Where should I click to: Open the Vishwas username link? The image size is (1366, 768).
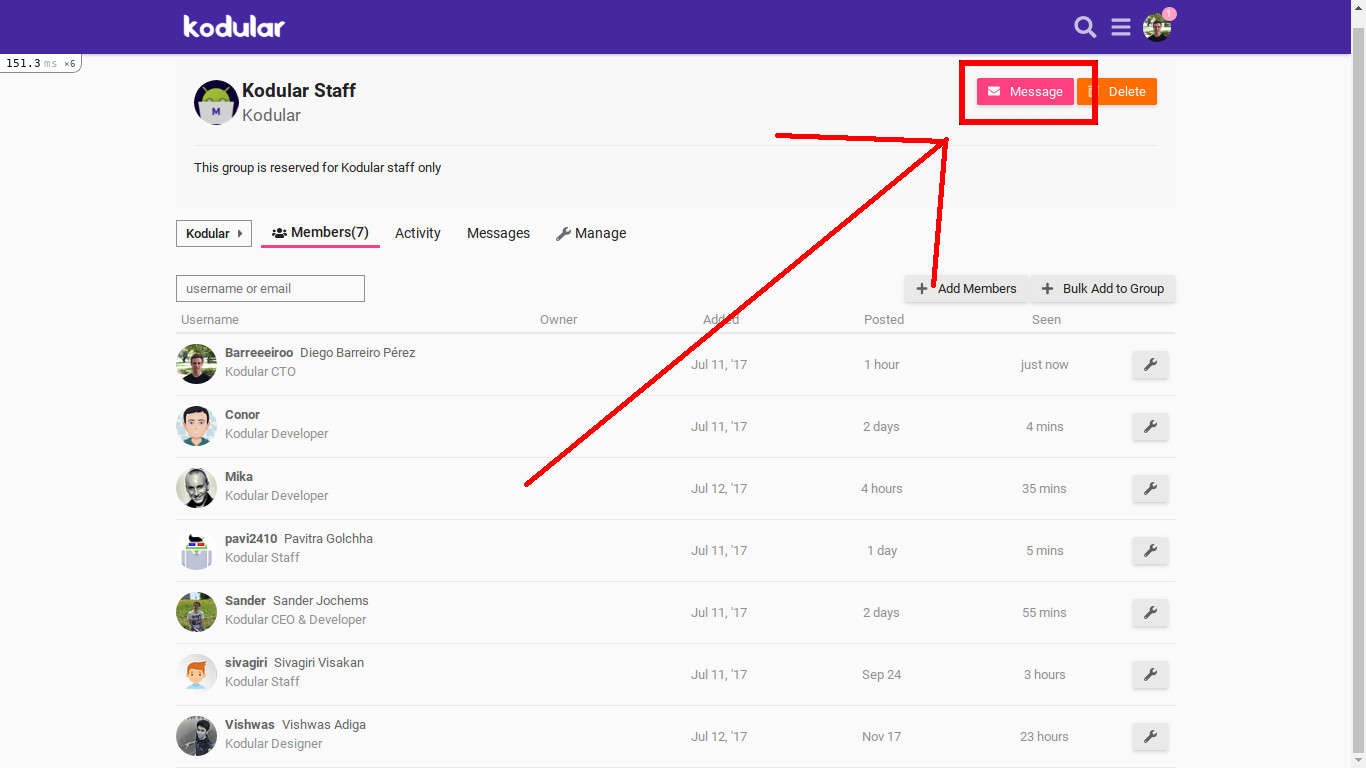pos(250,725)
